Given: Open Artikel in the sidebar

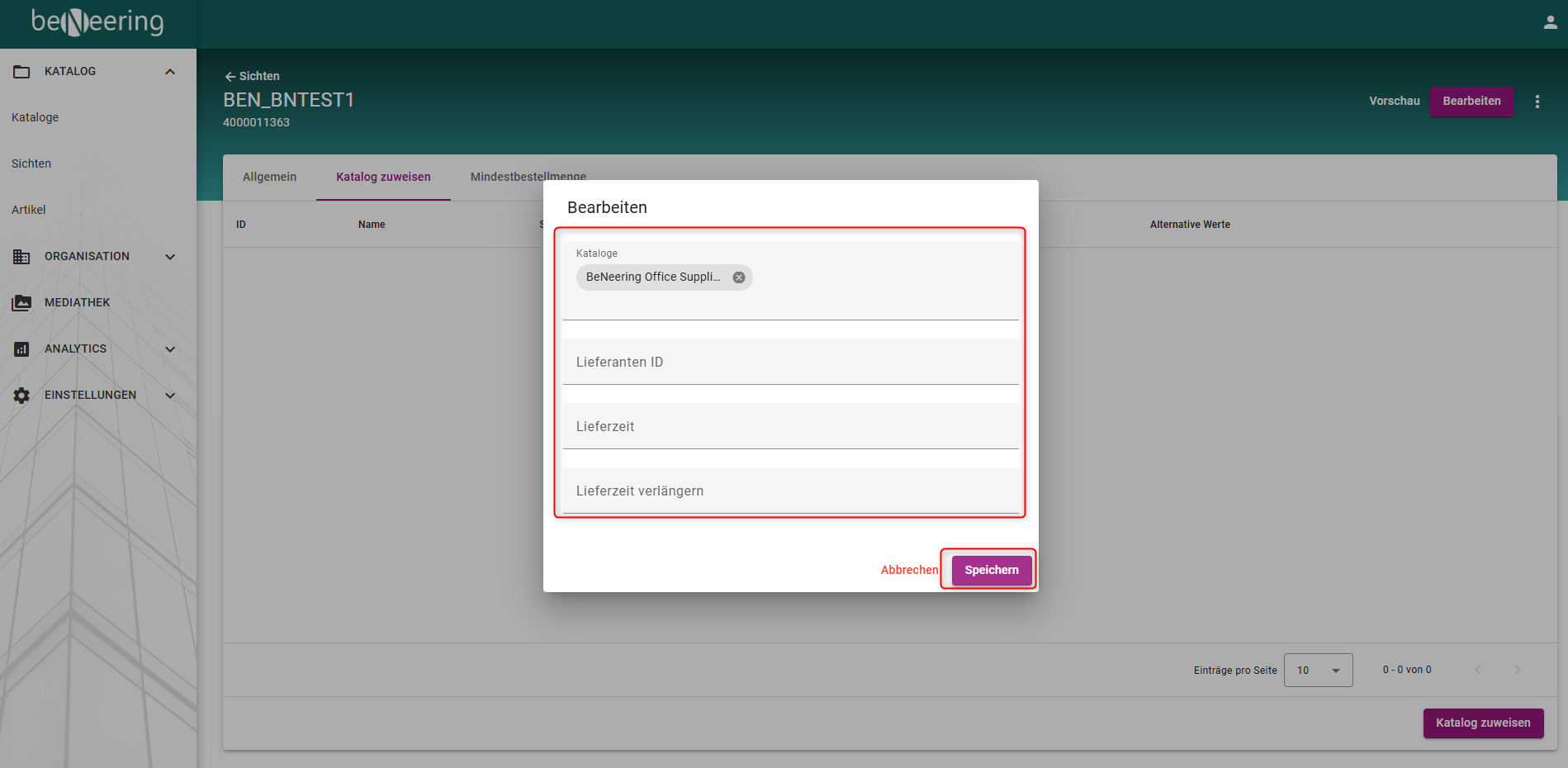Looking at the screenshot, I should pyautogui.click(x=29, y=210).
